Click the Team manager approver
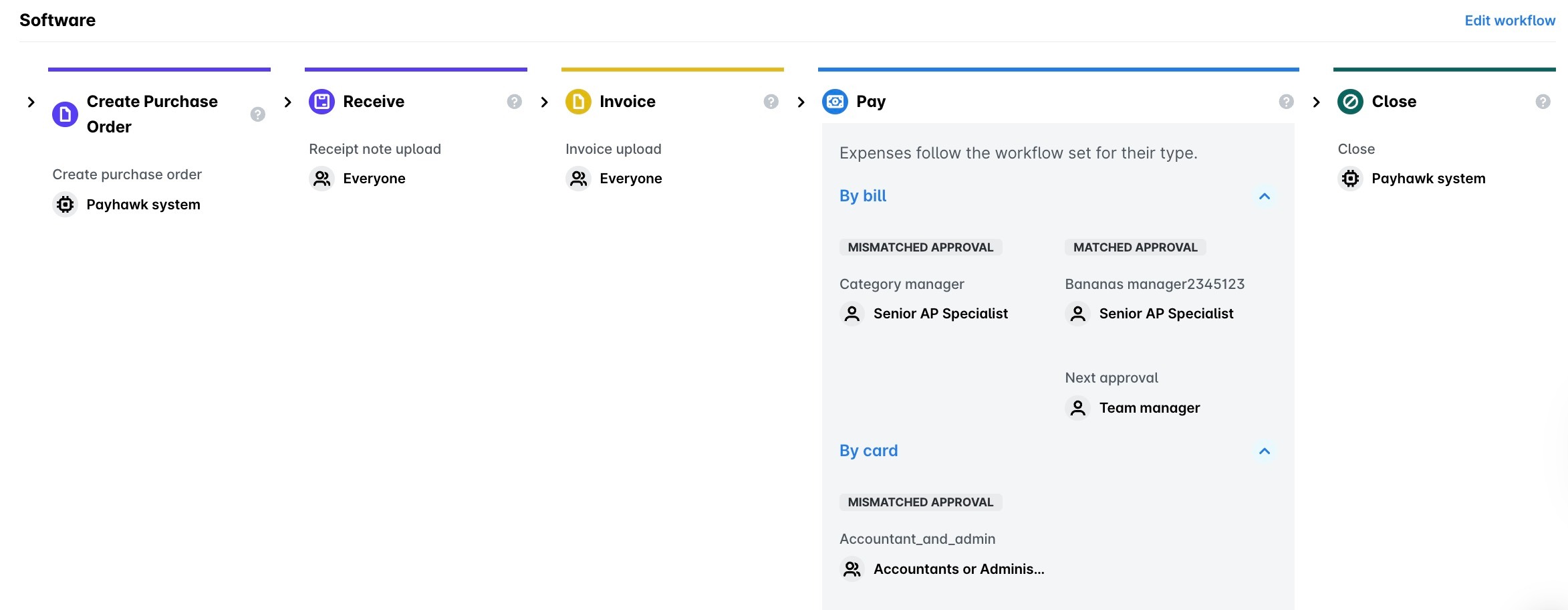Viewport: 1568px width, 610px height. tap(1150, 408)
